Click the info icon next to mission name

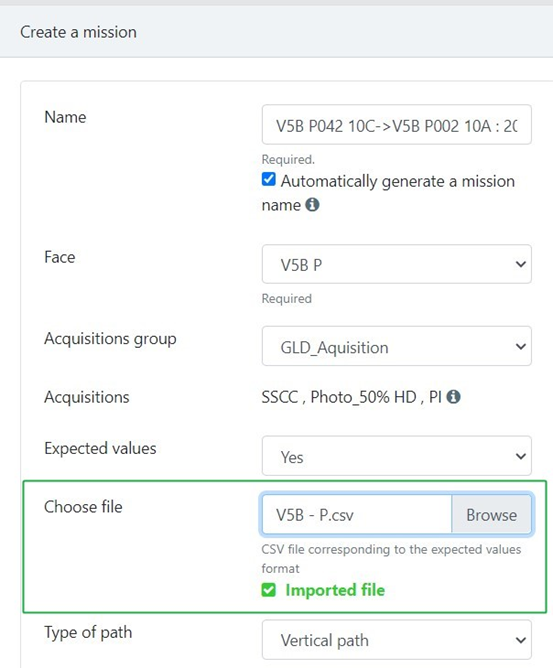click(312, 205)
